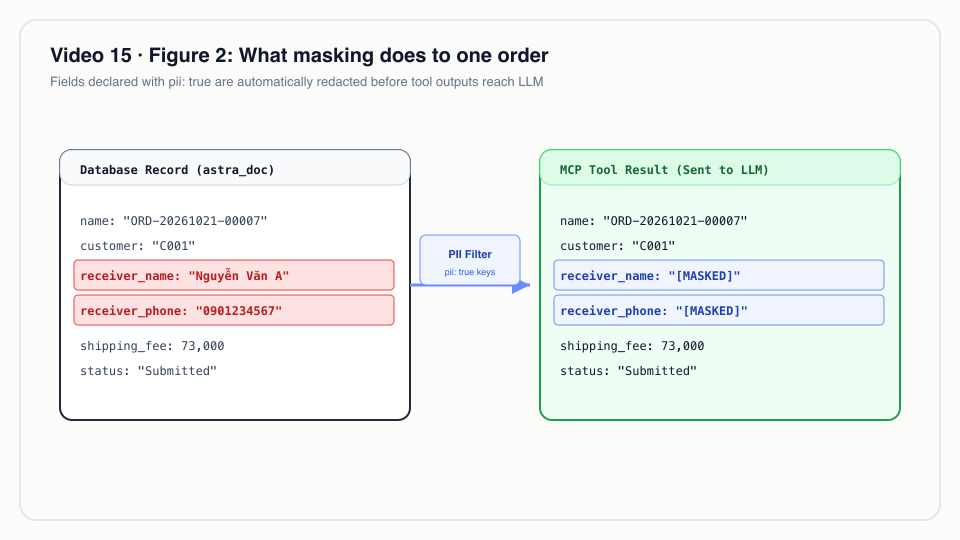Select the receiver_phone "[MASKED]" row
The image size is (960, 540).
coord(719,310)
